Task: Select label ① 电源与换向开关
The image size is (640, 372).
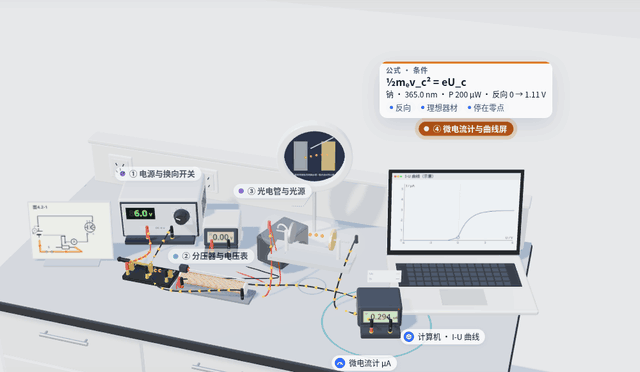Action: (158, 174)
